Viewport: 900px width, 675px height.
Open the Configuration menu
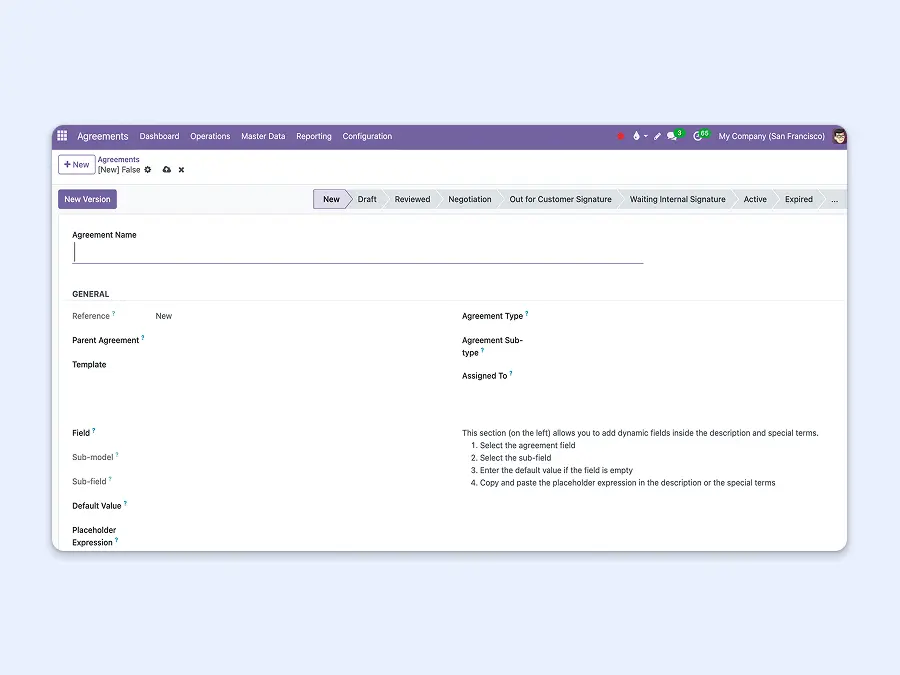tap(367, 136)
